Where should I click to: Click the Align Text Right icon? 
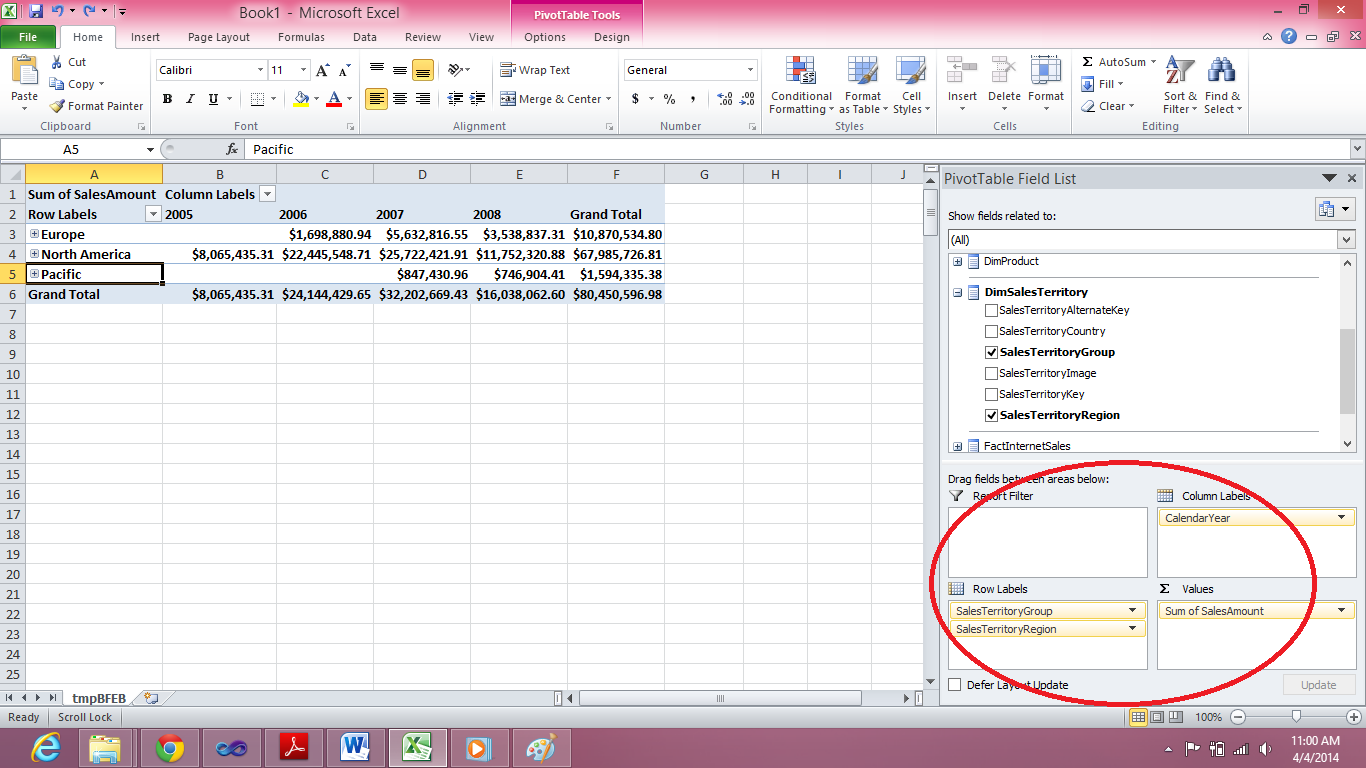click(x=422, y=99)
